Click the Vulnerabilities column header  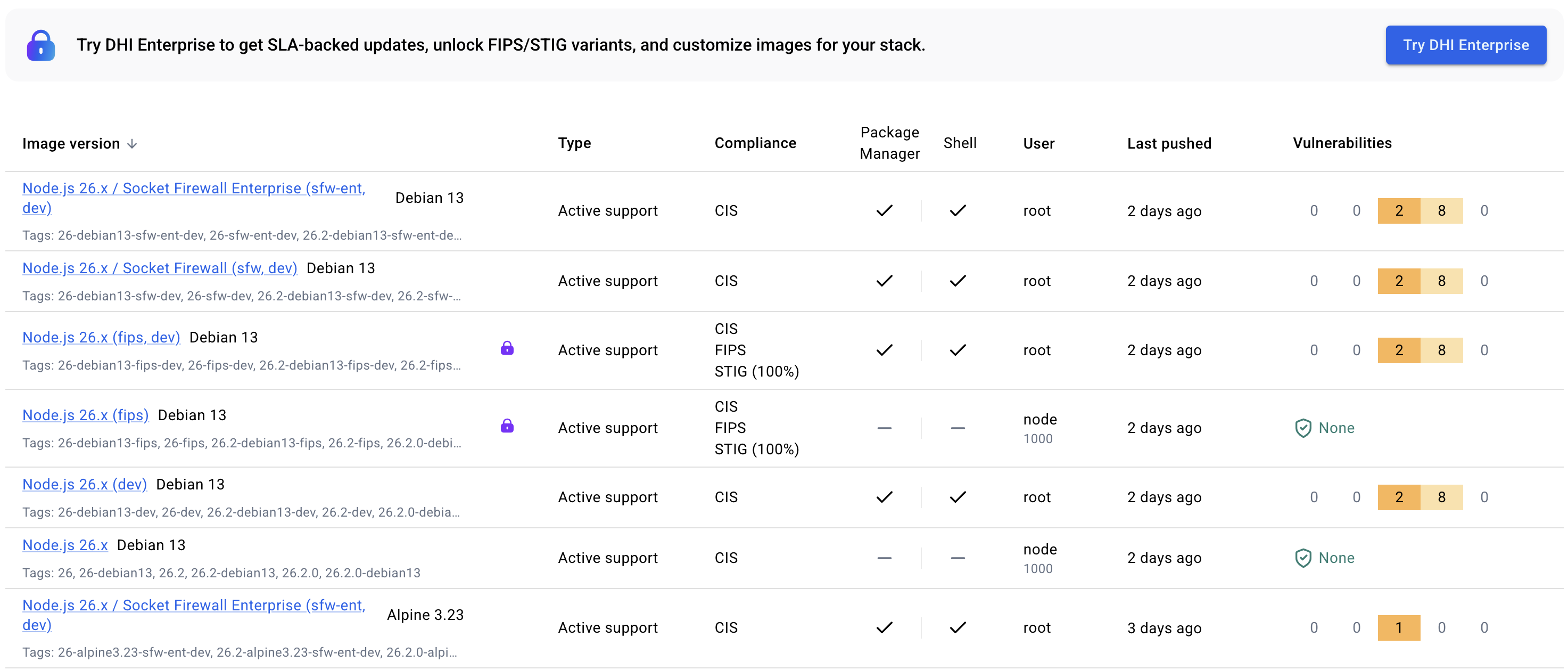coord(1342,143)
